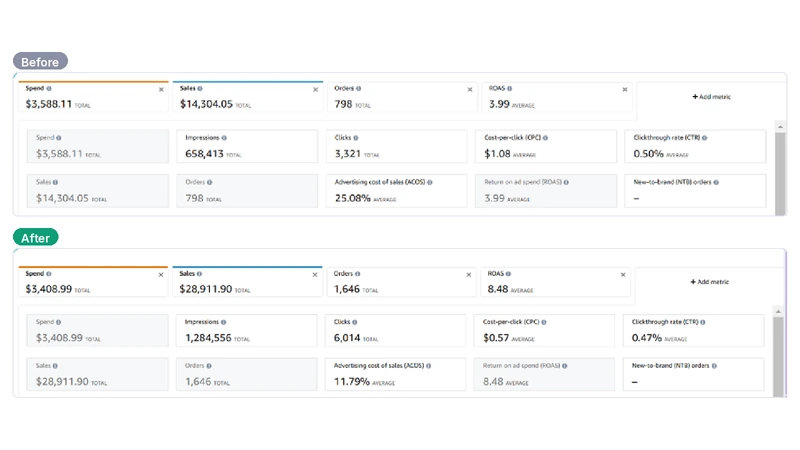Remove the Orders metric in the After panel
Image resolution: width=800 pixels, height=450 pixels.
[469, 275]
